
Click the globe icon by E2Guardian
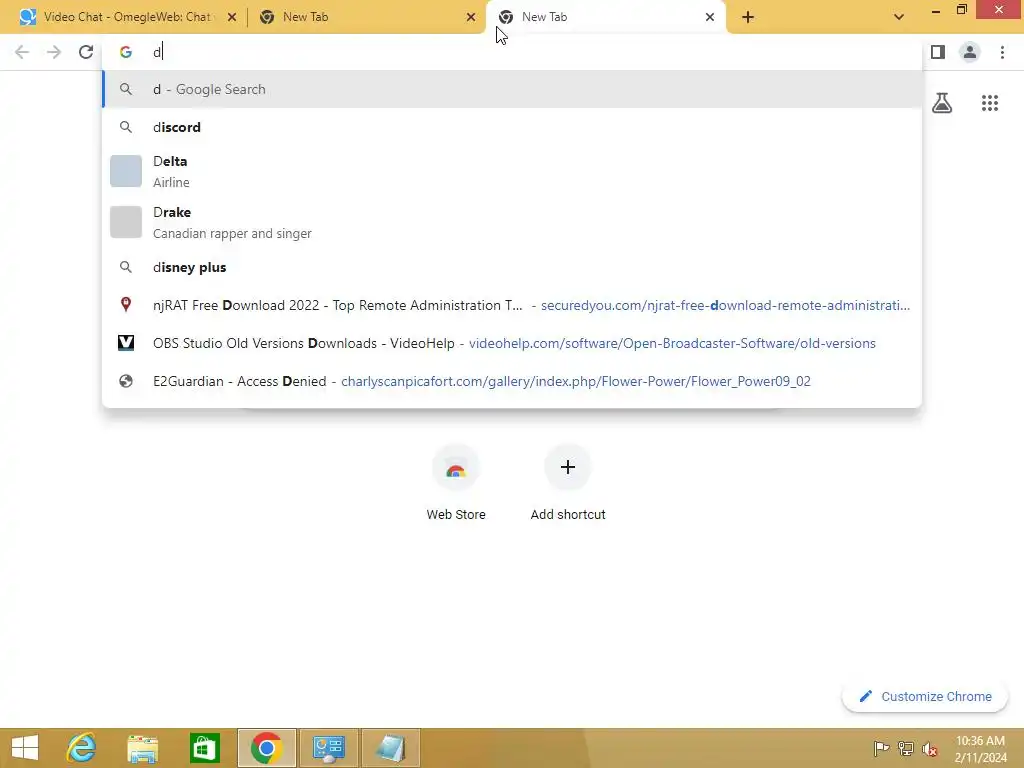point(126,381)
